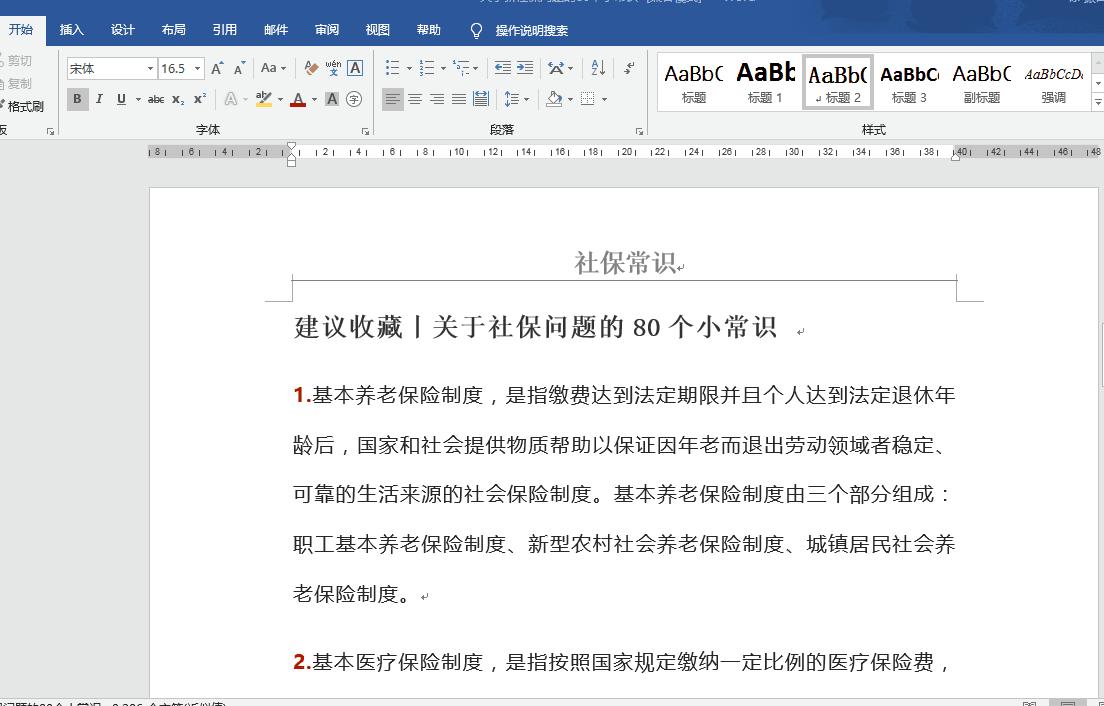Switch to the 插入 ribbon tab

click(72, 30)
